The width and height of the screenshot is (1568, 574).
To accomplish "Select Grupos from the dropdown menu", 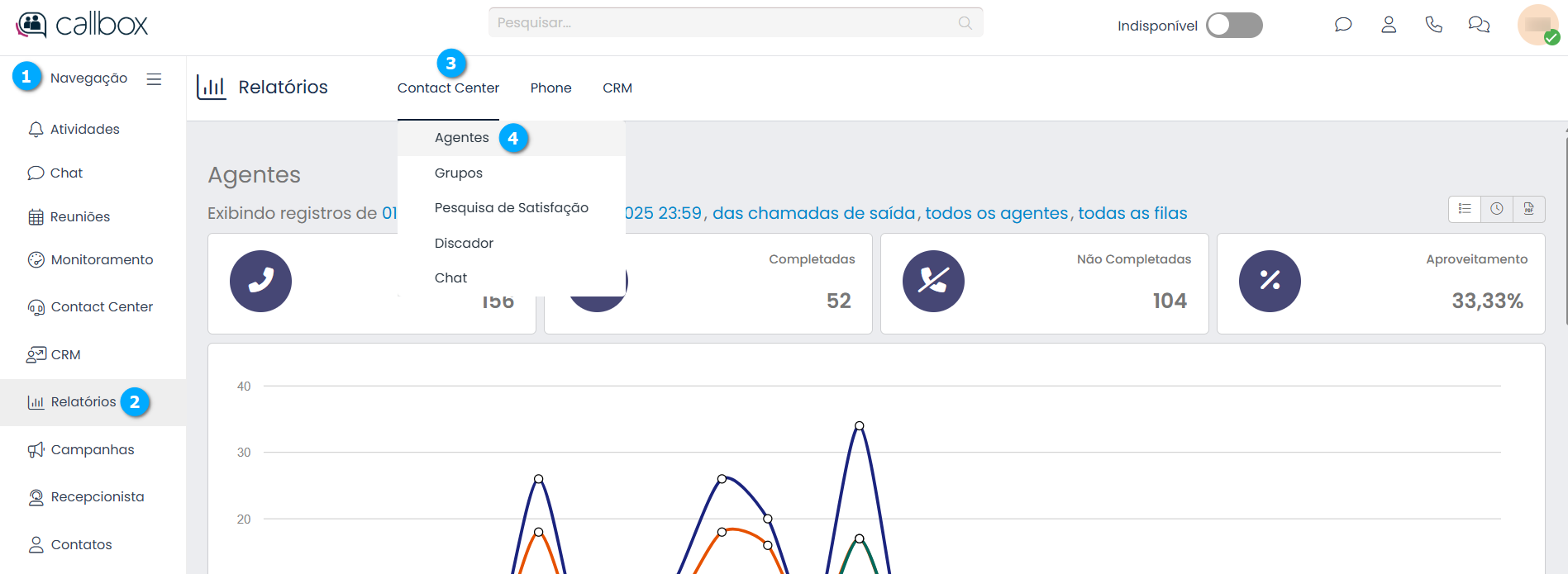I will 459,173.
